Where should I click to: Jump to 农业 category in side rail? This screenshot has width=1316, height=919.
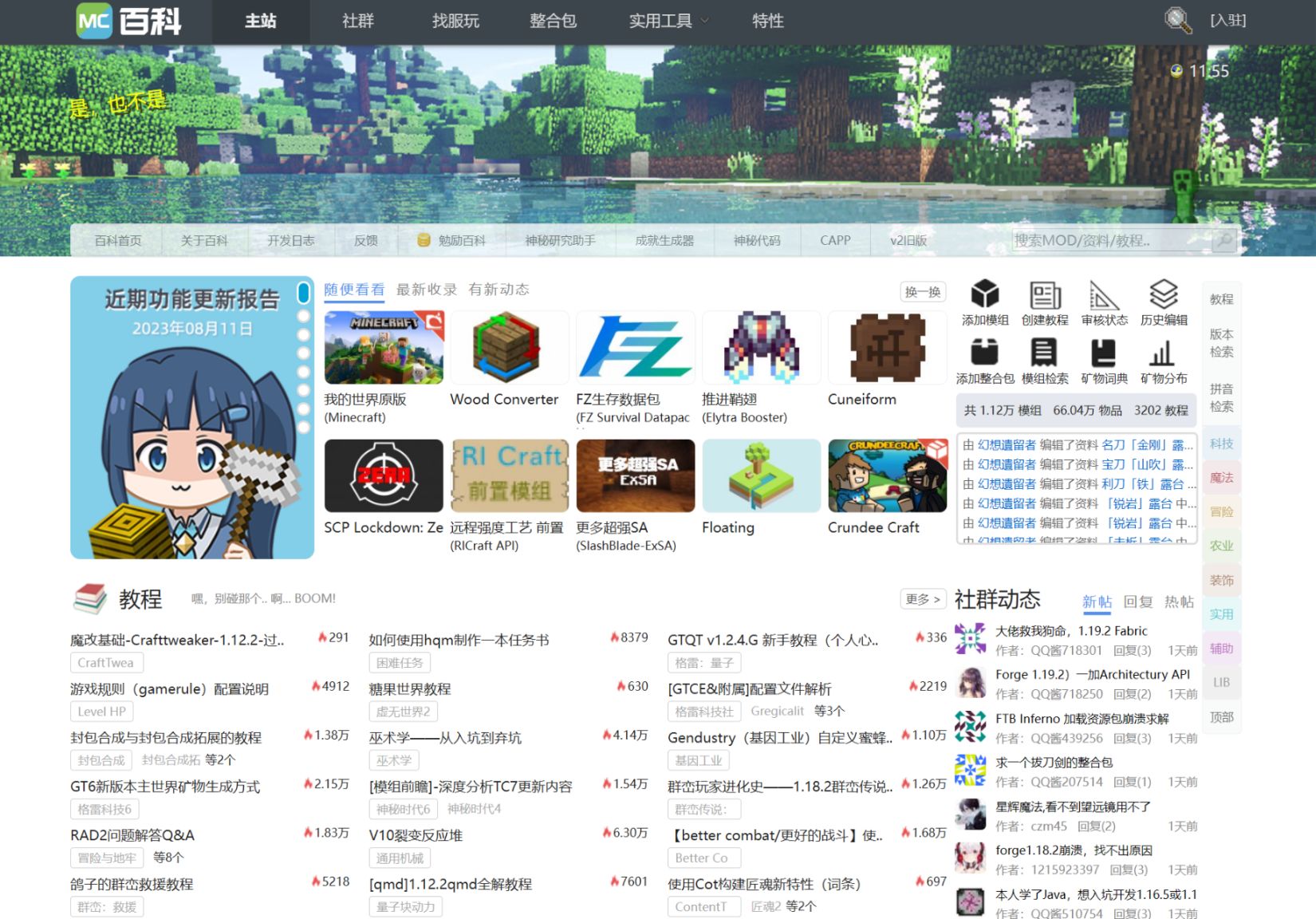pyautogui.click(x=1221, y=546)
